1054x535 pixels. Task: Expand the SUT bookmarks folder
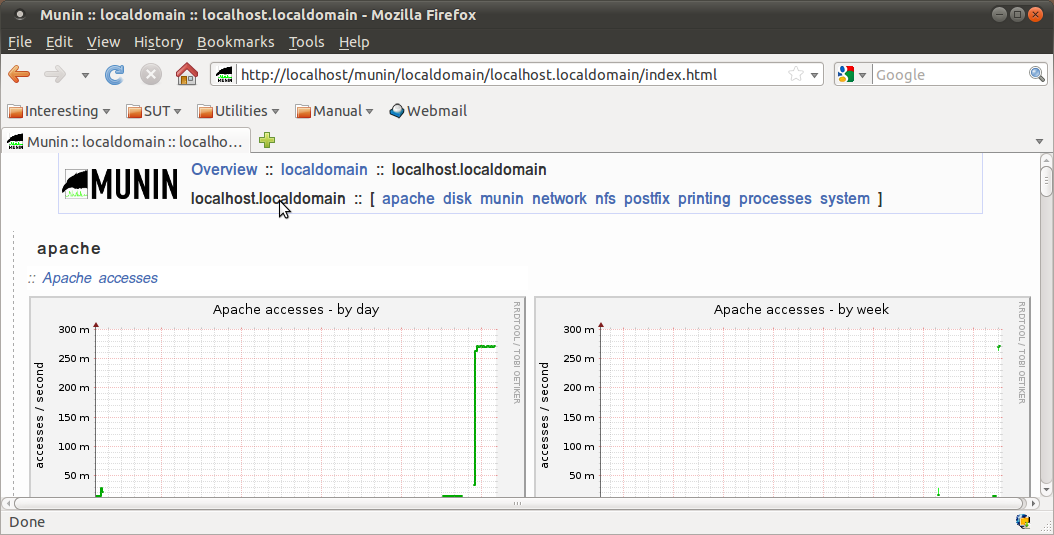coord(154,111)
